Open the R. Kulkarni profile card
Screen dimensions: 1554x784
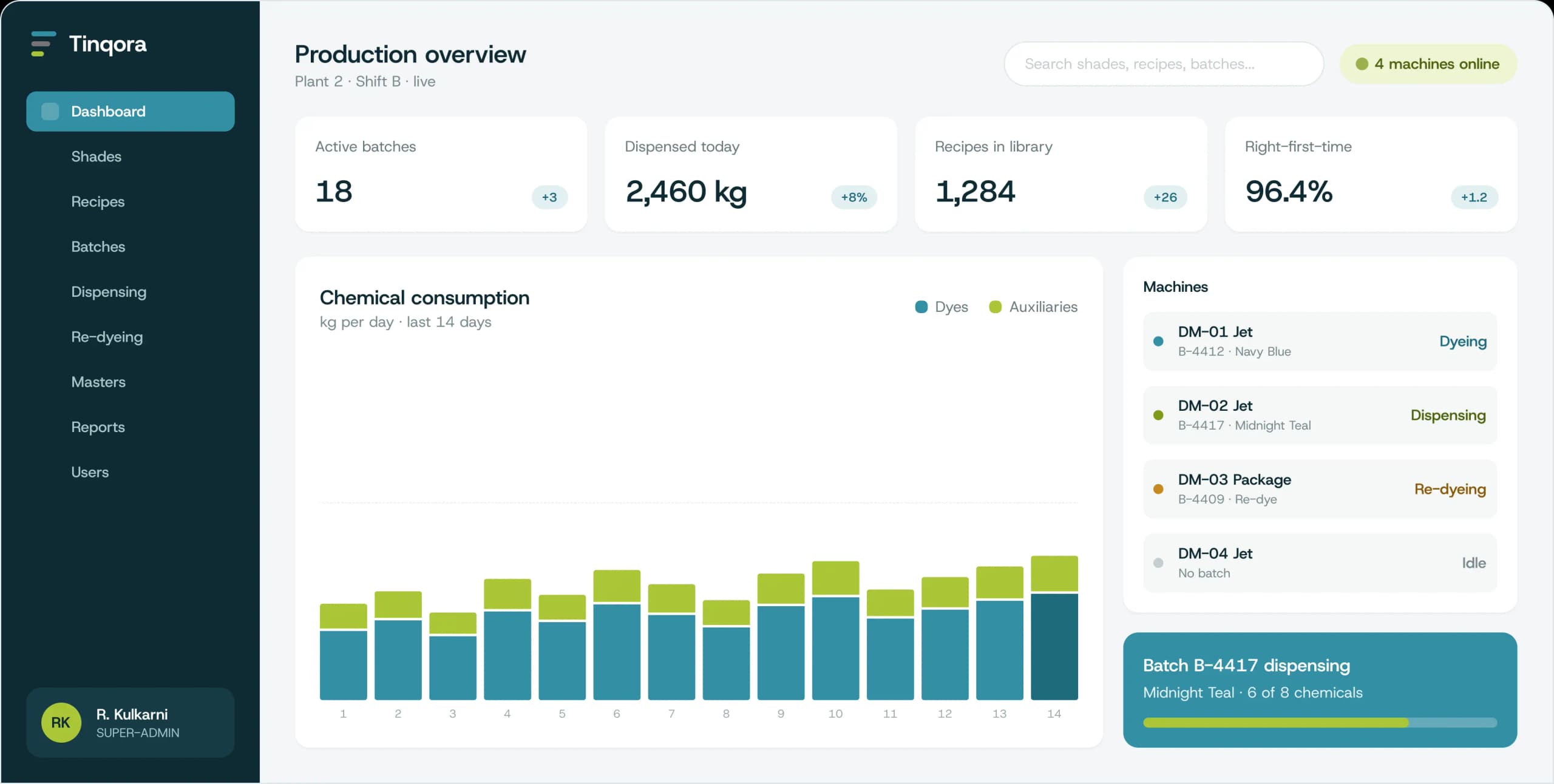[x=131, y=722]
